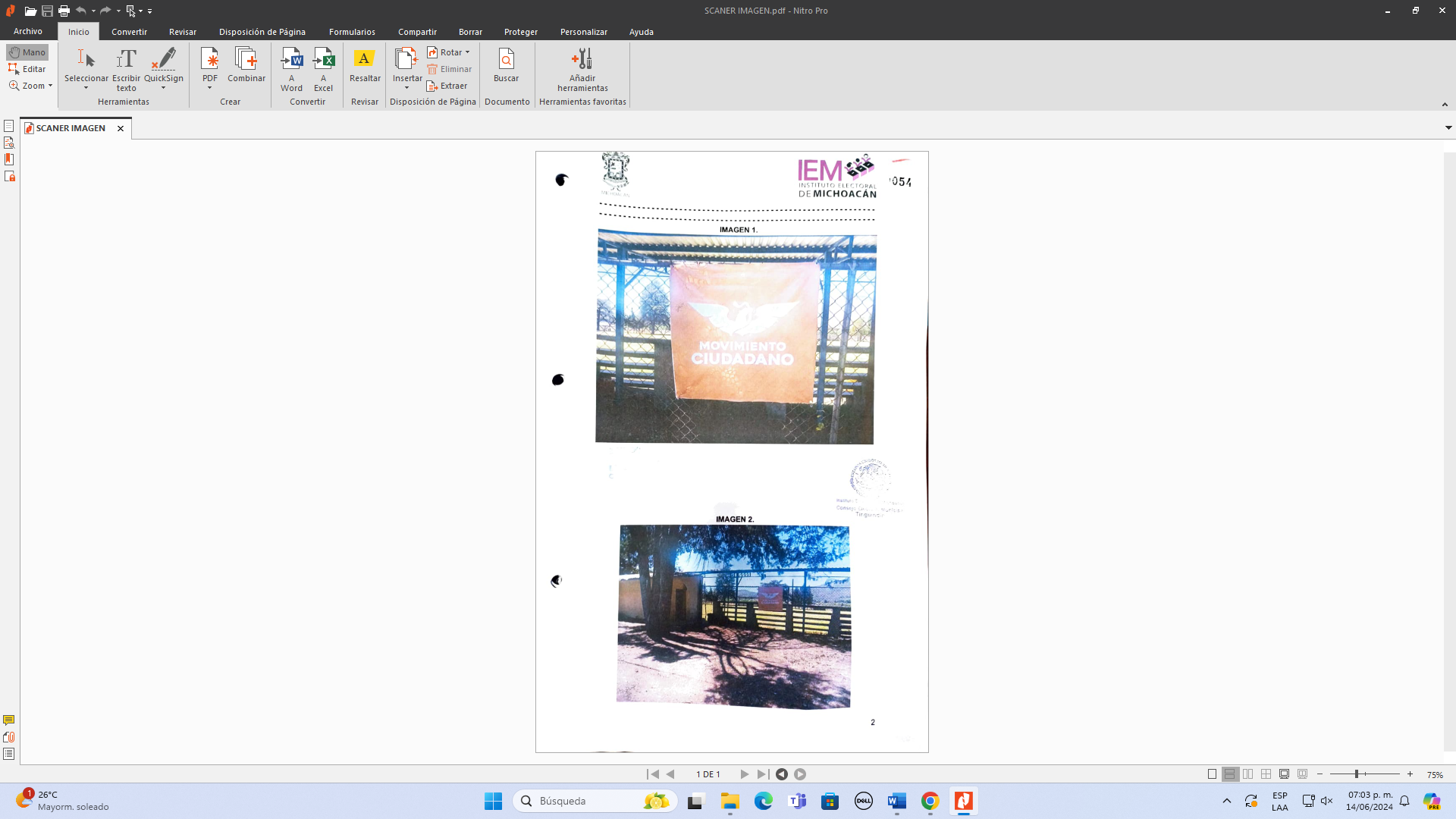Viewport: 1456px width, 819px height.
Task: Click the Eliminar pages button
Action: coord(450,69)
